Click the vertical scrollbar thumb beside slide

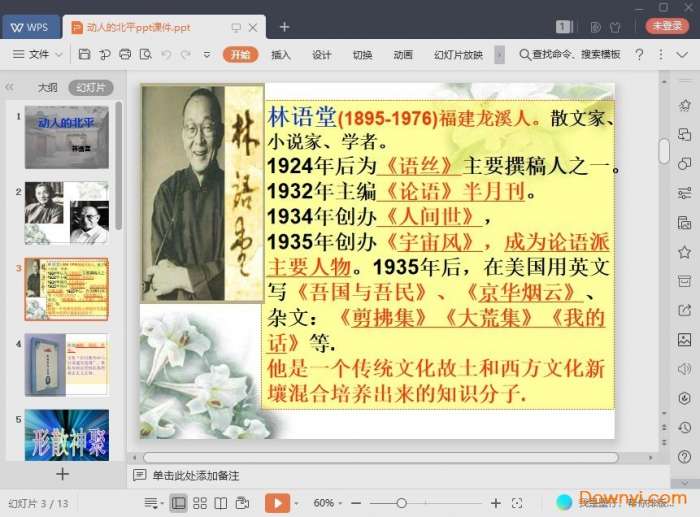click(664, 151)
